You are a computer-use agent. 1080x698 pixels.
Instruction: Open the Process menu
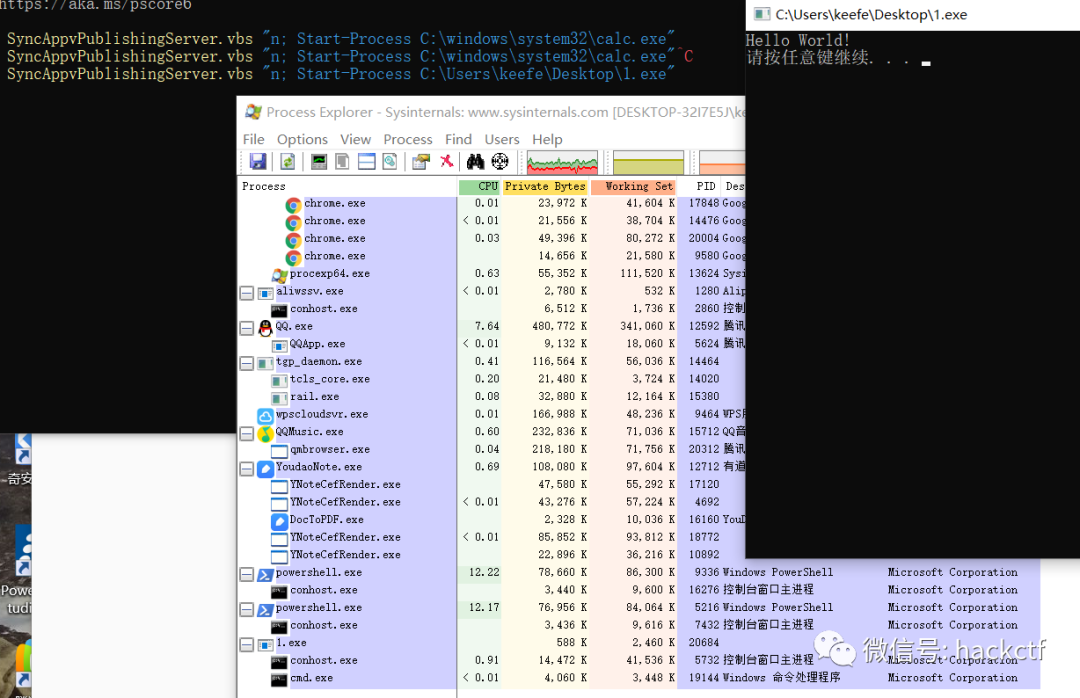pos(408,139)
